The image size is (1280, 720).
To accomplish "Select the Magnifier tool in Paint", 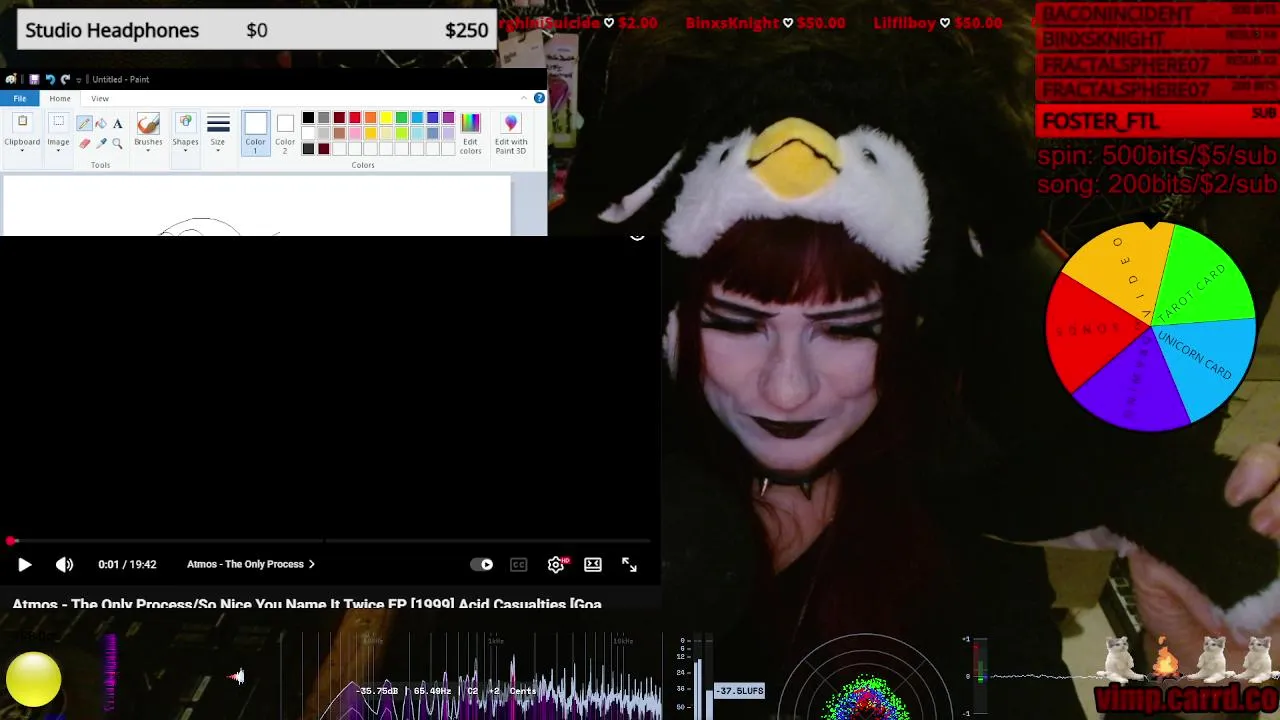I will (x=117, y=143).
